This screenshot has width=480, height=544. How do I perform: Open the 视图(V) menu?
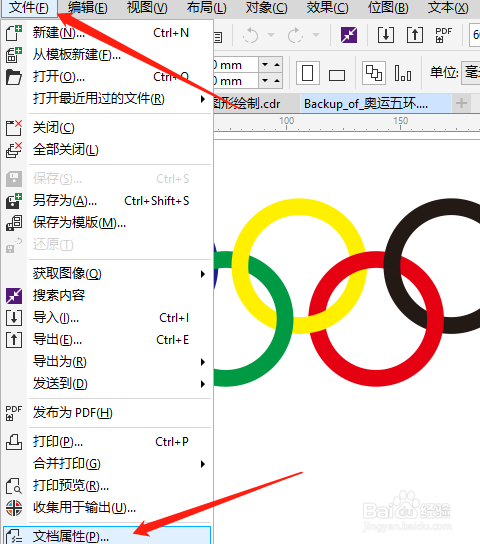[x=147, y=8]
